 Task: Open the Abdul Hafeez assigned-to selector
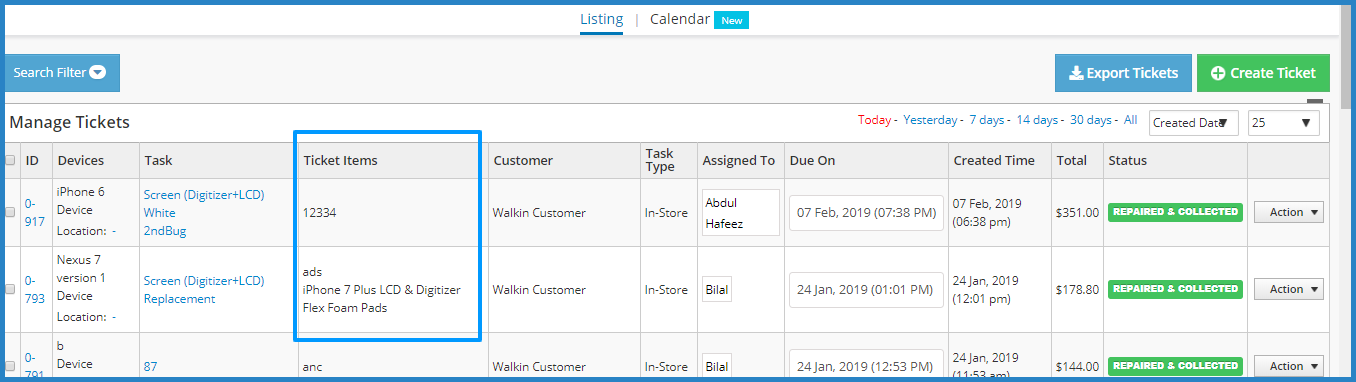(x=741, y=212)
